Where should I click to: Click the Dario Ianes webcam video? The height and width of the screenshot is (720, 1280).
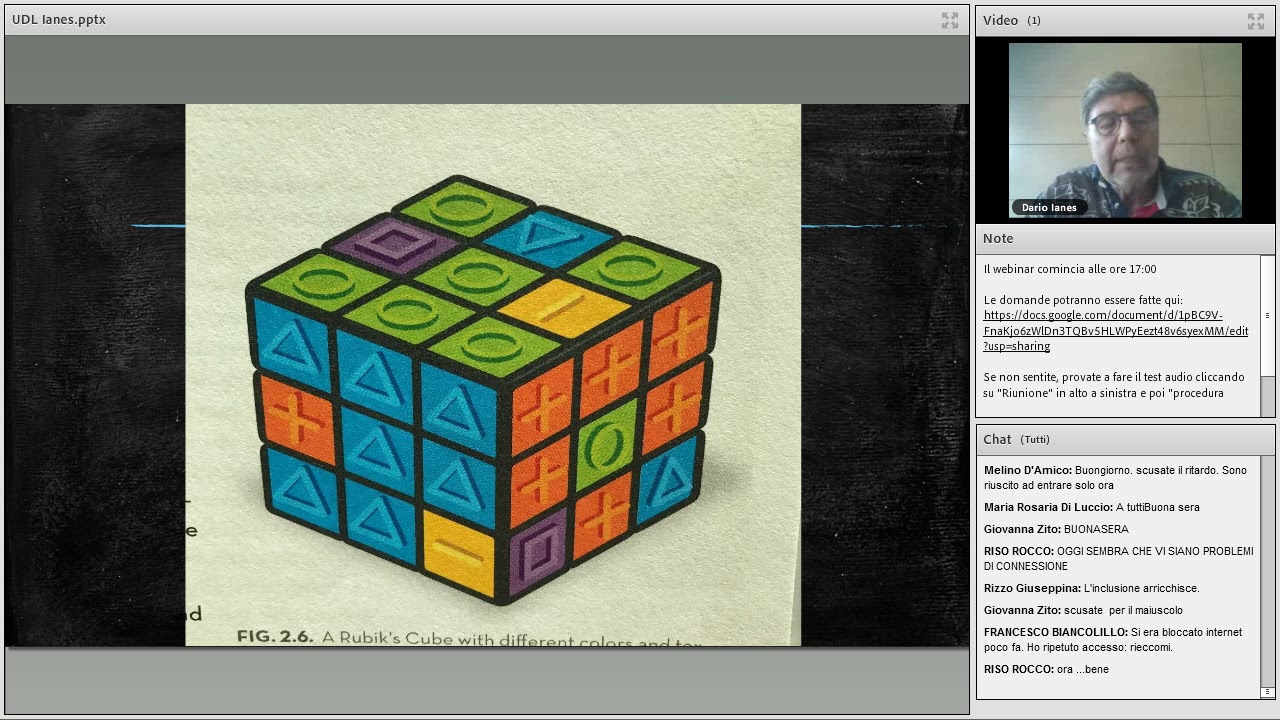click(x=1125, y=130)
